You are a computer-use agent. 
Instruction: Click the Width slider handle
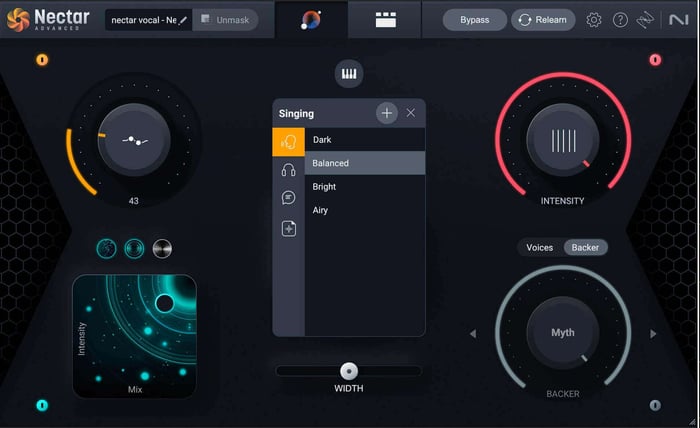pyautogui.click(x=349, y=371)
